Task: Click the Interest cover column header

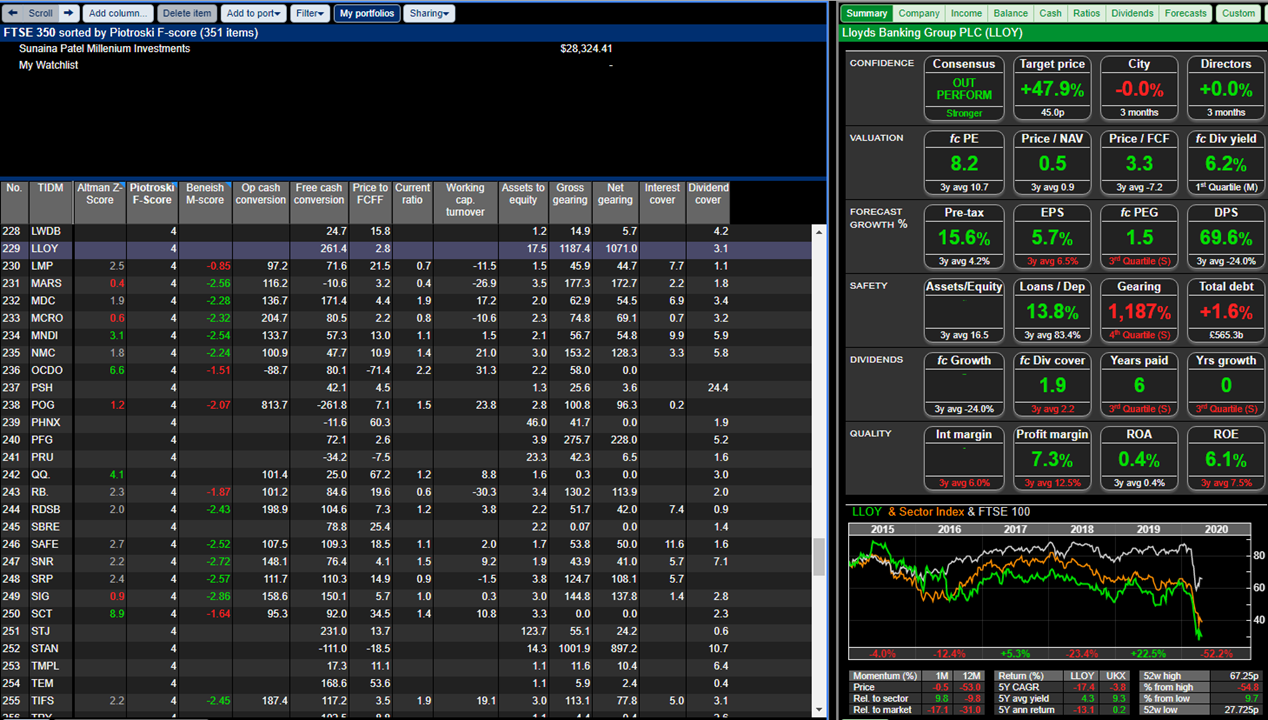Action: coord(662,201)
